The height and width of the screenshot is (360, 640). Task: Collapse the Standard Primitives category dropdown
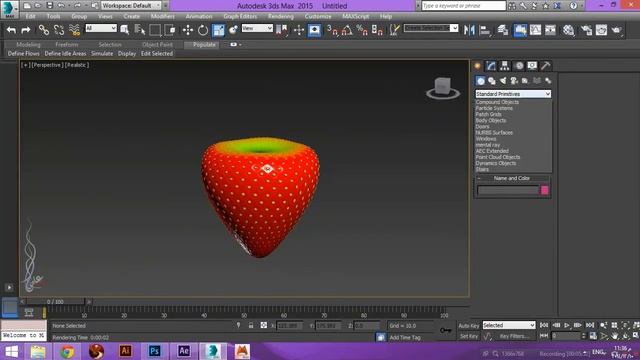point(513,94)
